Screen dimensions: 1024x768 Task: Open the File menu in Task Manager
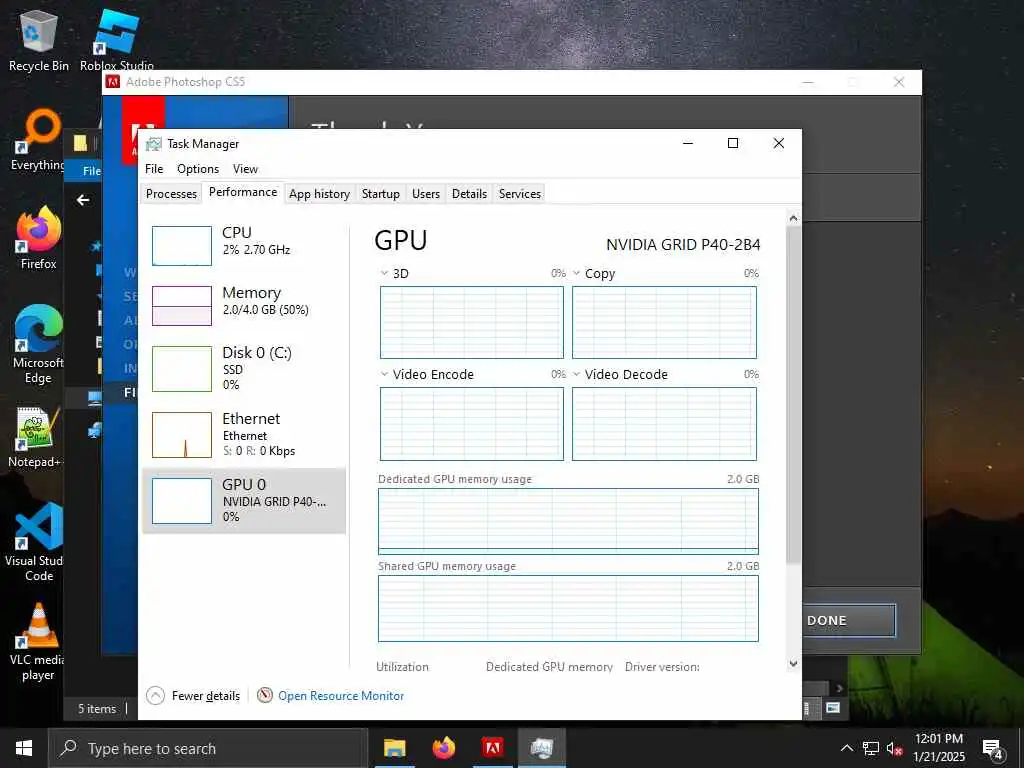point(154,168)
